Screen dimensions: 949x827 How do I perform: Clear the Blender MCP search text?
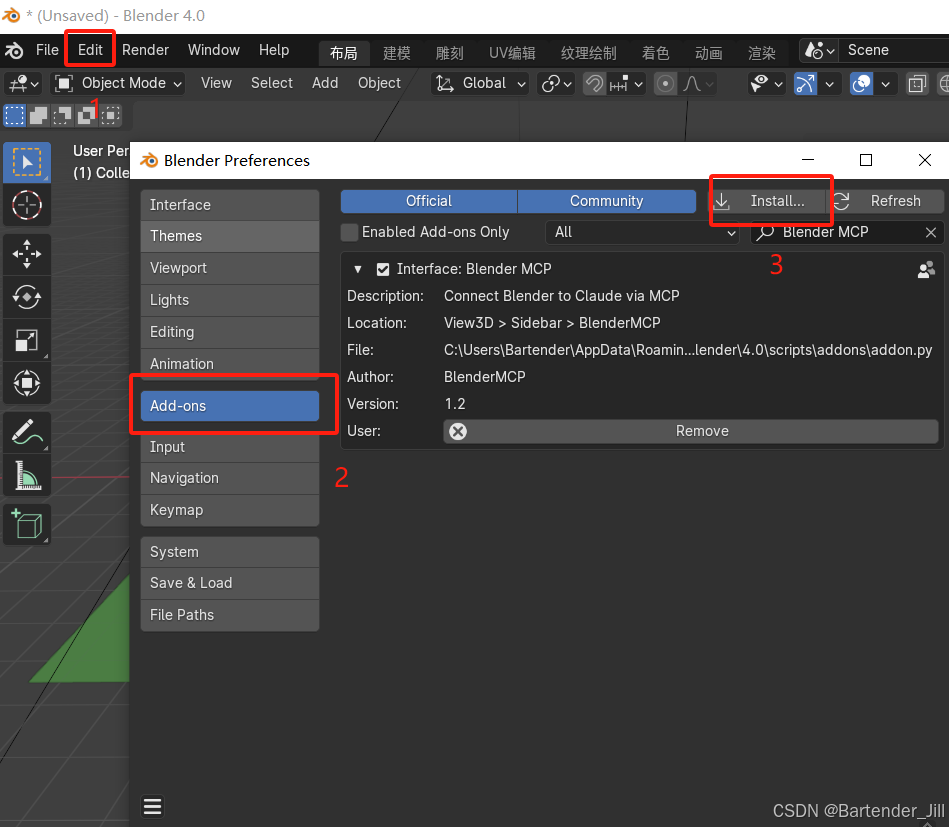[x=931, y=232]
